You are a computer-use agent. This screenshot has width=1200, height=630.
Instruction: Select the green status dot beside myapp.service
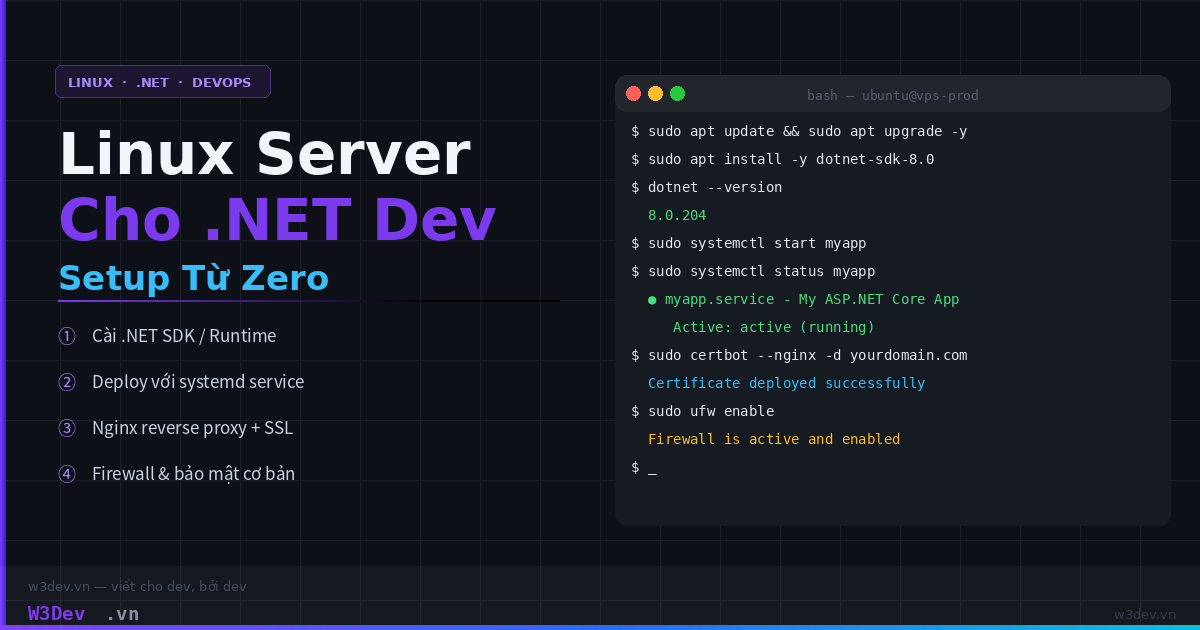point(652,299)
